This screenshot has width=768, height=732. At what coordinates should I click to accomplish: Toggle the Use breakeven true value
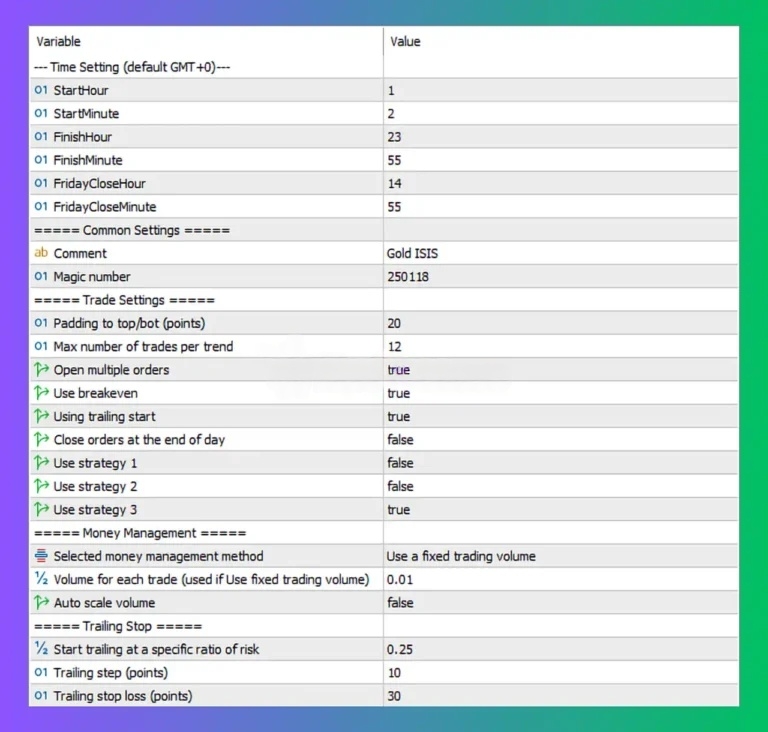[398, 393]
